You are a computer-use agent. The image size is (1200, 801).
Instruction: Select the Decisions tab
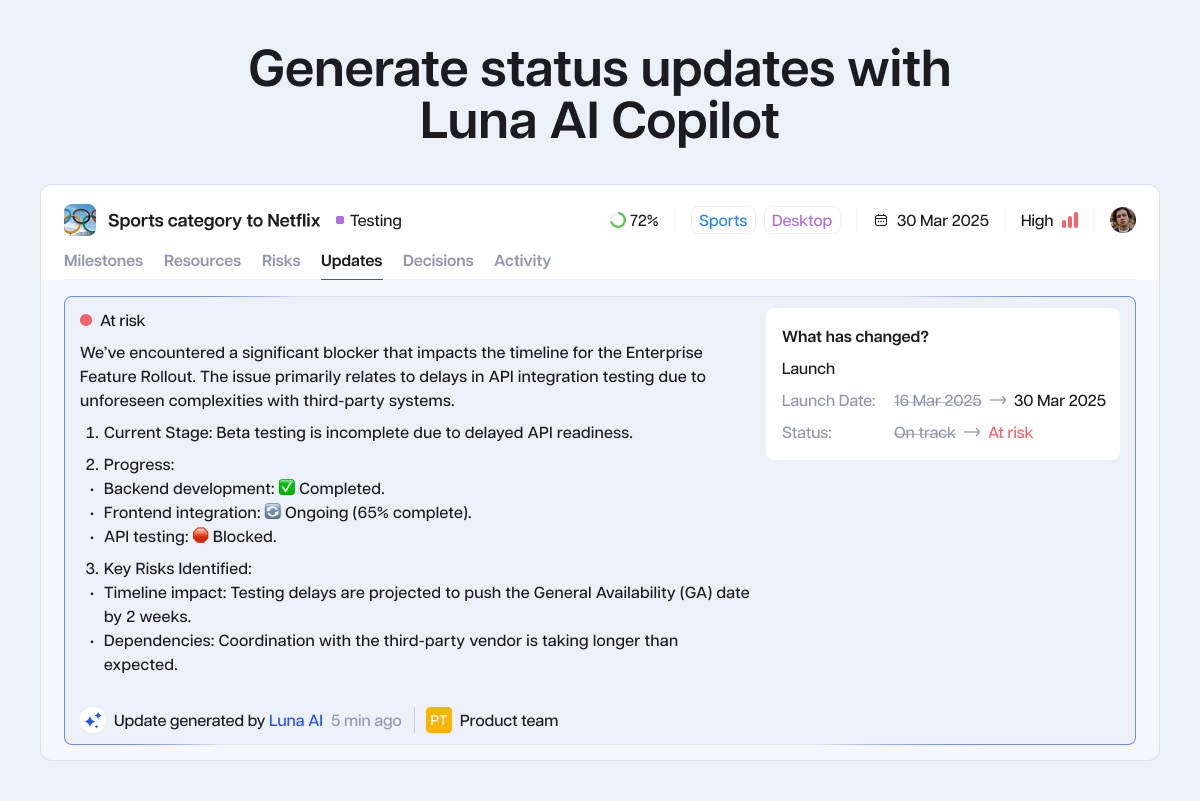(438, 261)
